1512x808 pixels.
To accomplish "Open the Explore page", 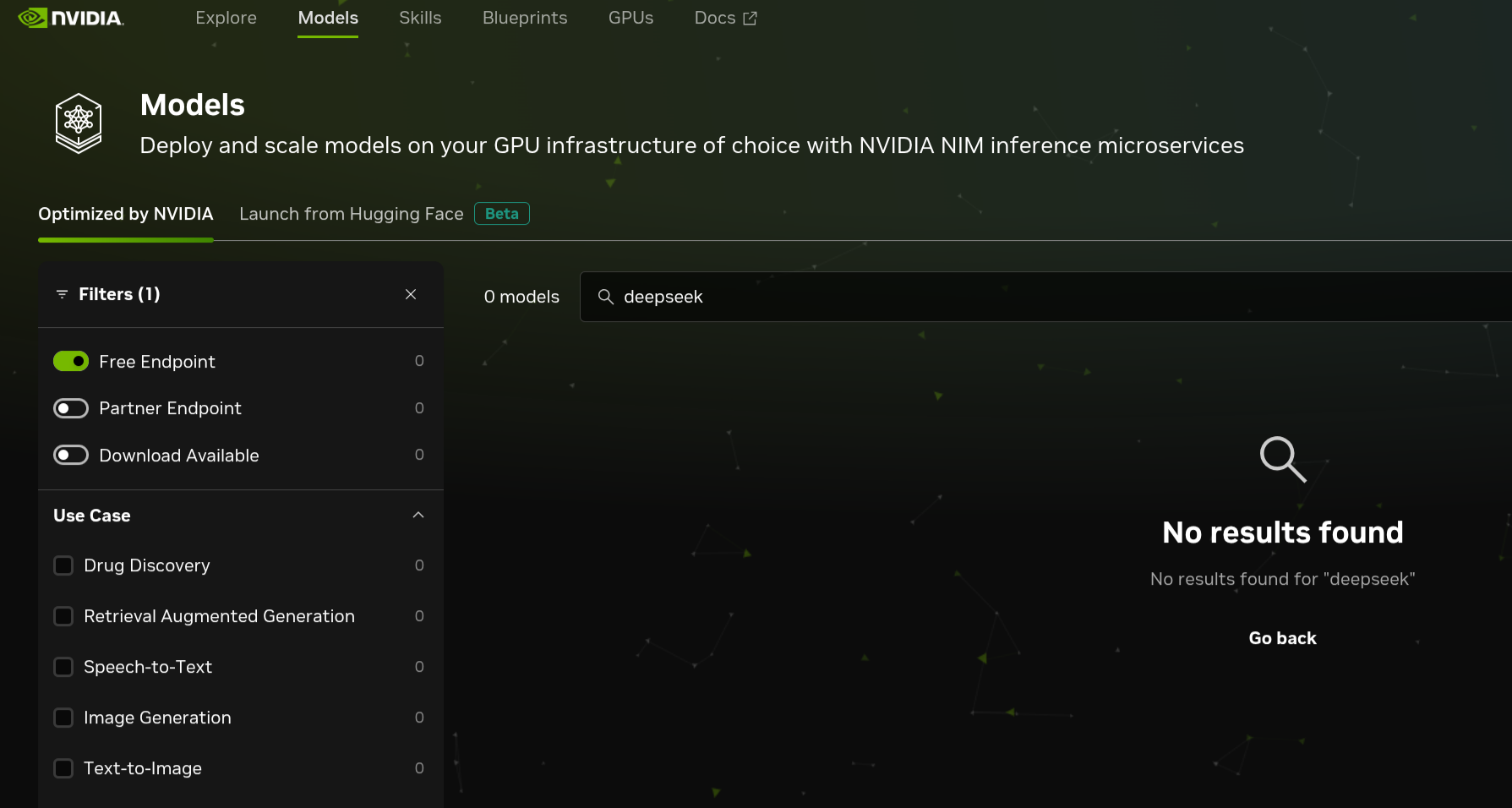I will click(226, 18).
